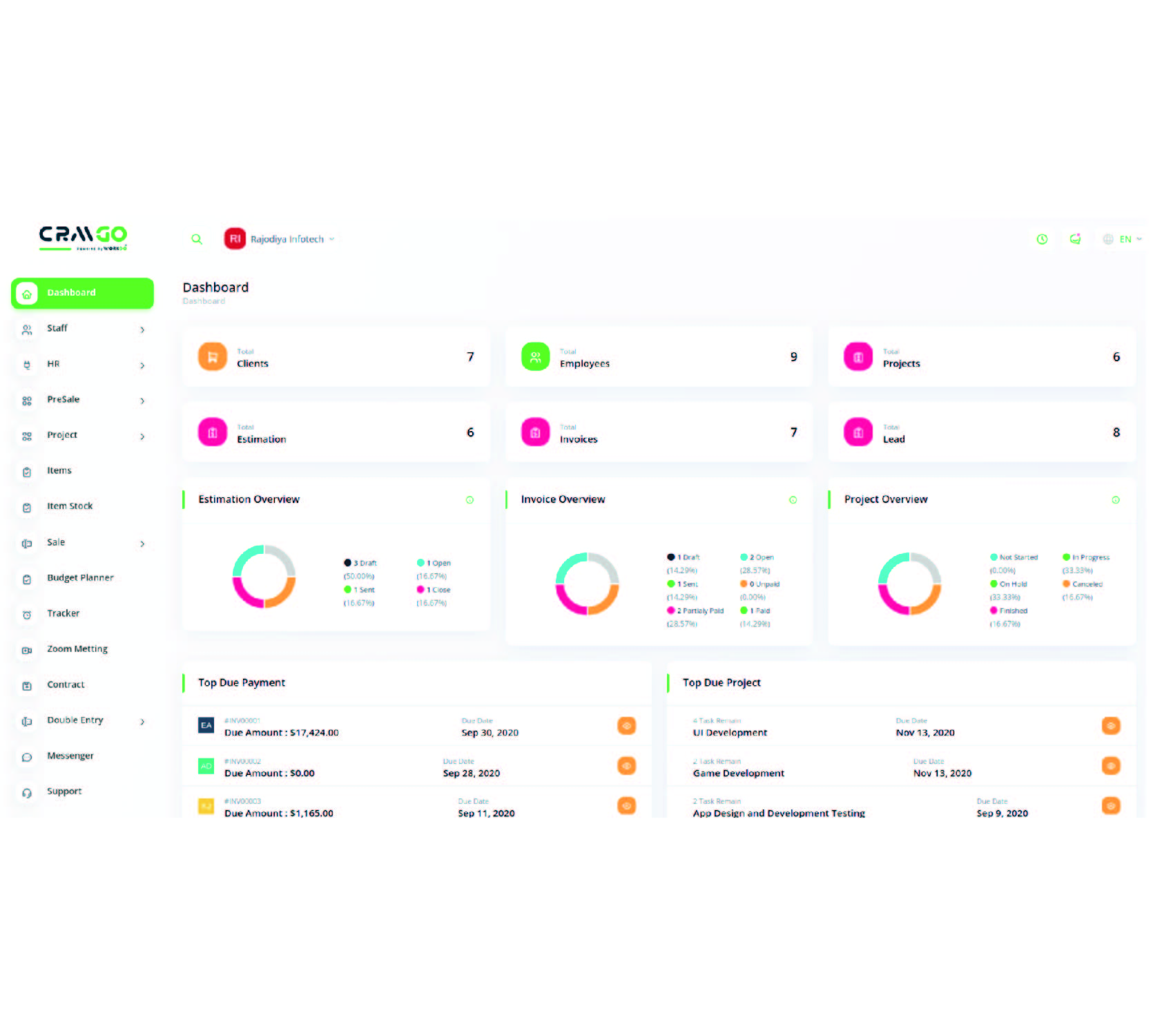Open the Contract sidebar link
This screenshot has width=1151, height=1036.
66,684
